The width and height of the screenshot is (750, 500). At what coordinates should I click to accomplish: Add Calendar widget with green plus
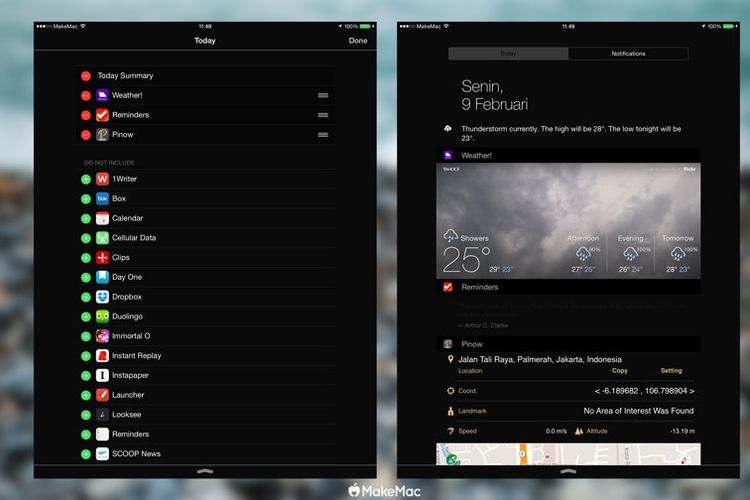point(86,218)
